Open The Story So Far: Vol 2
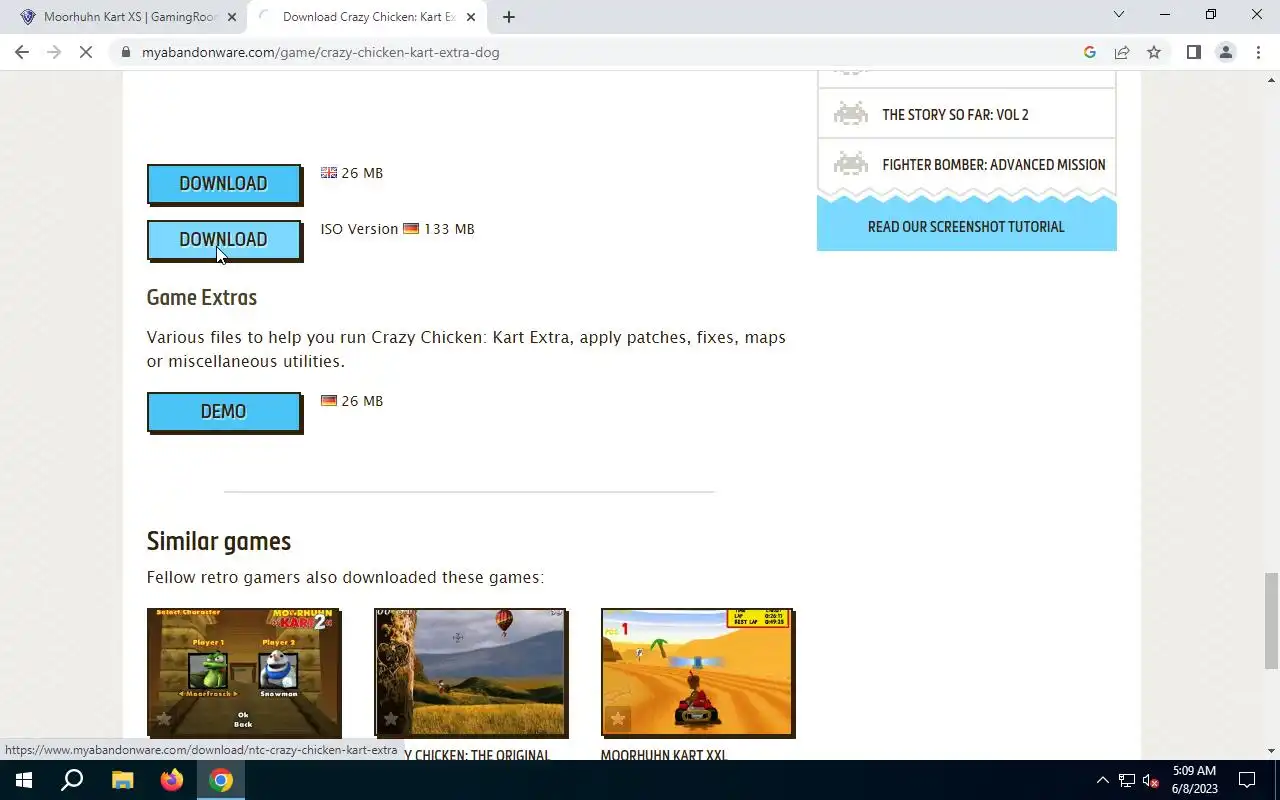The height and width of the screenshot is (800, 1280). (955, 114)
